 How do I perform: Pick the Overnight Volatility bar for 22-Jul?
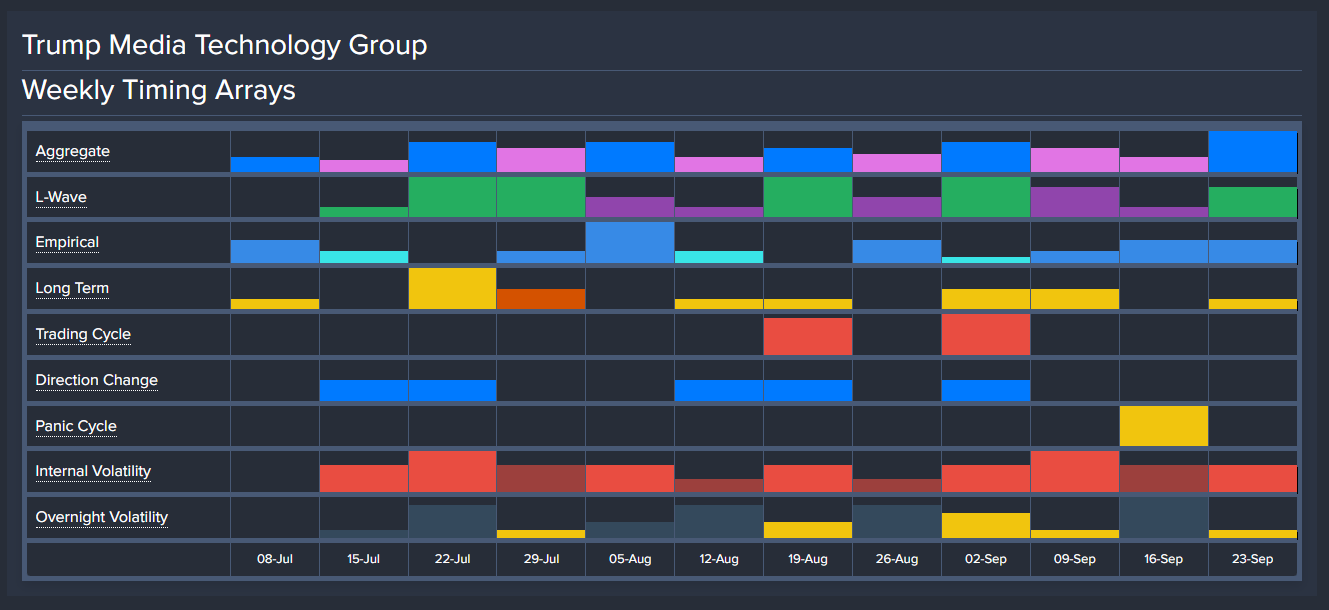click(453, 522)
